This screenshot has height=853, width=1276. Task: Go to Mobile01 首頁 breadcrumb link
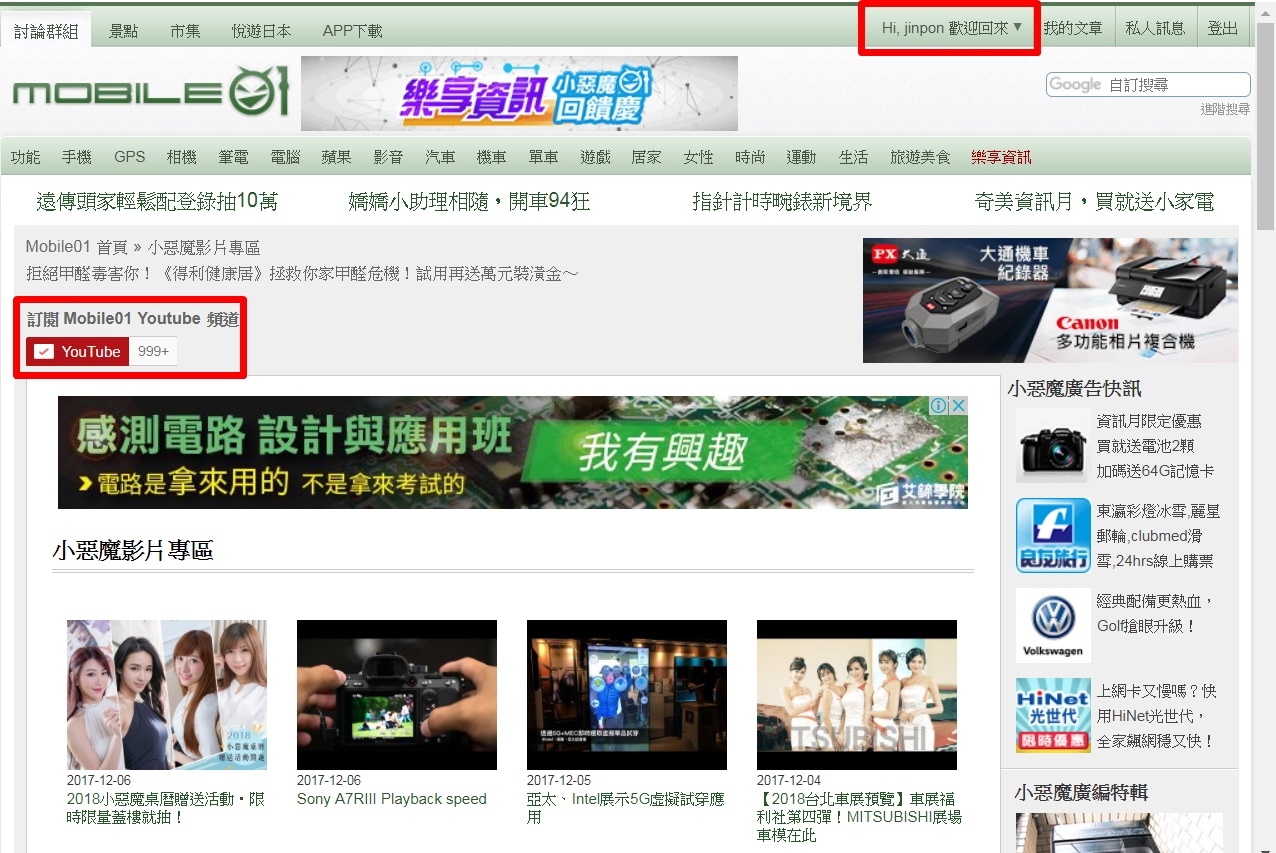76,247
